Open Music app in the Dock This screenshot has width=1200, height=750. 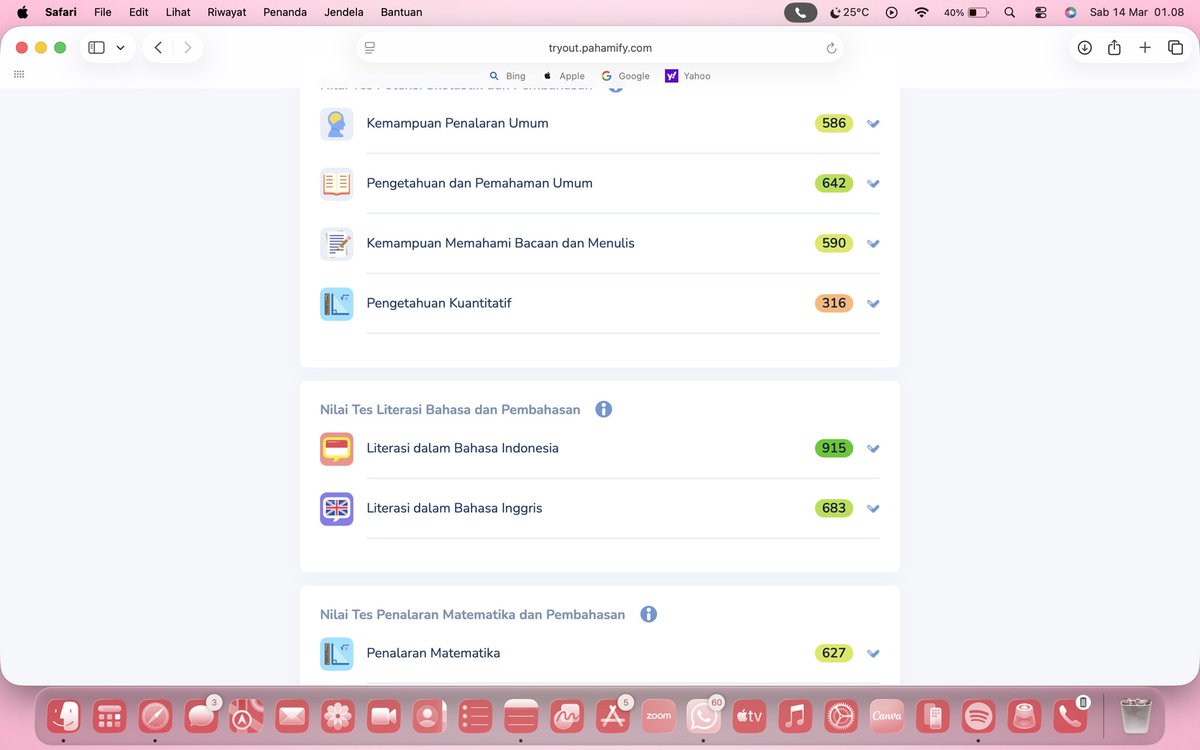795,716
